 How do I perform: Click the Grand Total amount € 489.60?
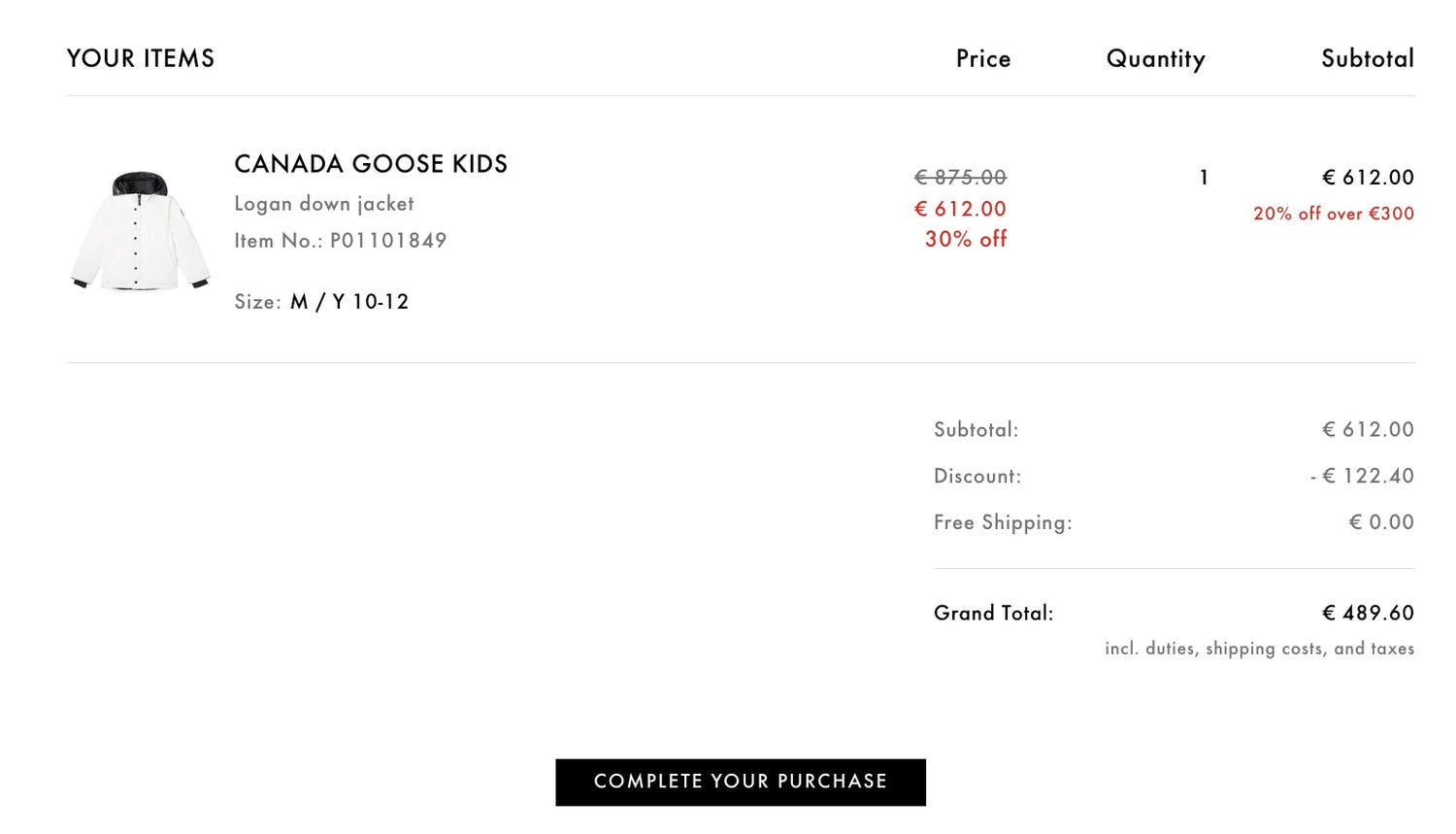[1369, 614]
